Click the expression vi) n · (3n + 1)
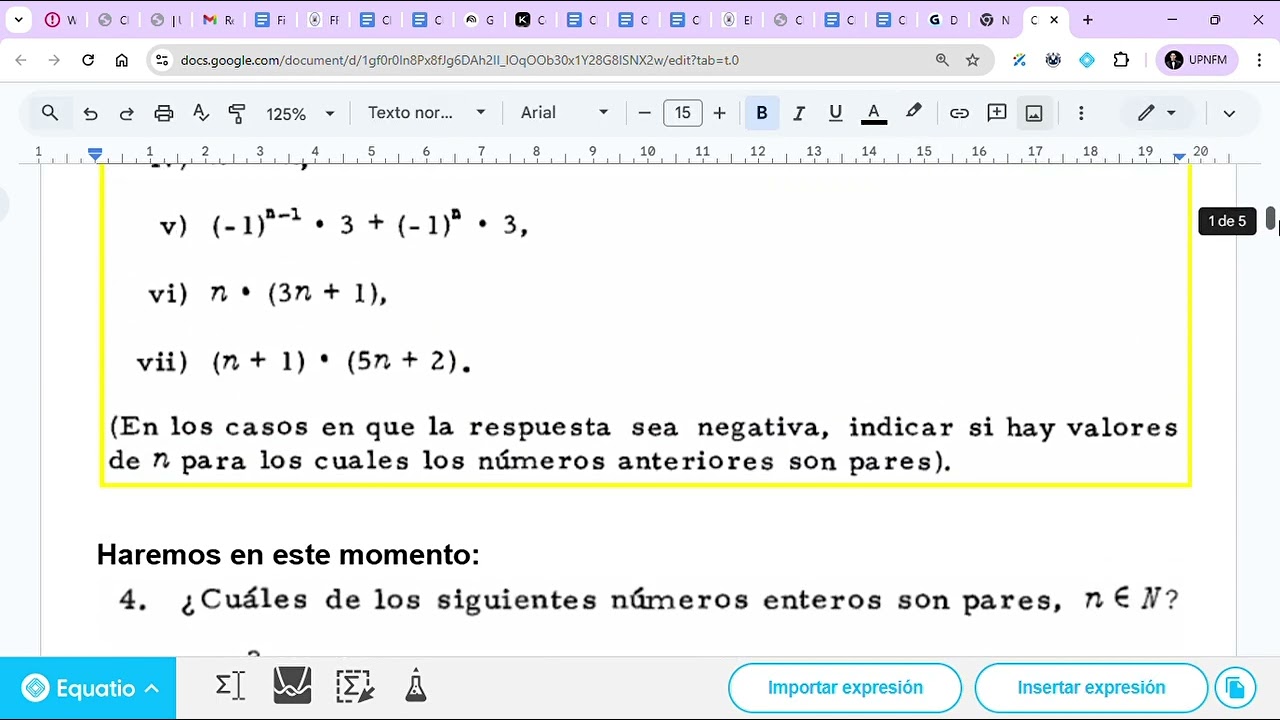The height and width of the screenshot is (720, 1280). tap(267, 293)
